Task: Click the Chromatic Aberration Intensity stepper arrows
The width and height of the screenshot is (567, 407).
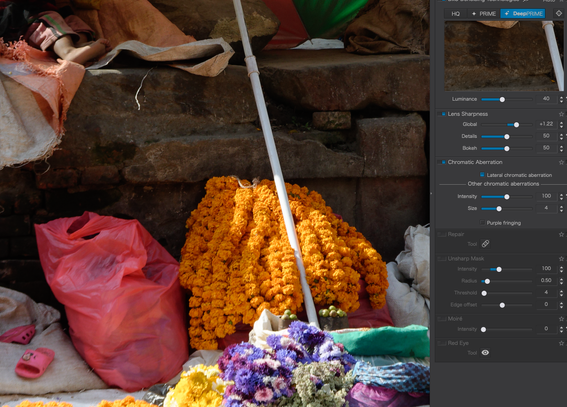Action: tap(561, 197)
